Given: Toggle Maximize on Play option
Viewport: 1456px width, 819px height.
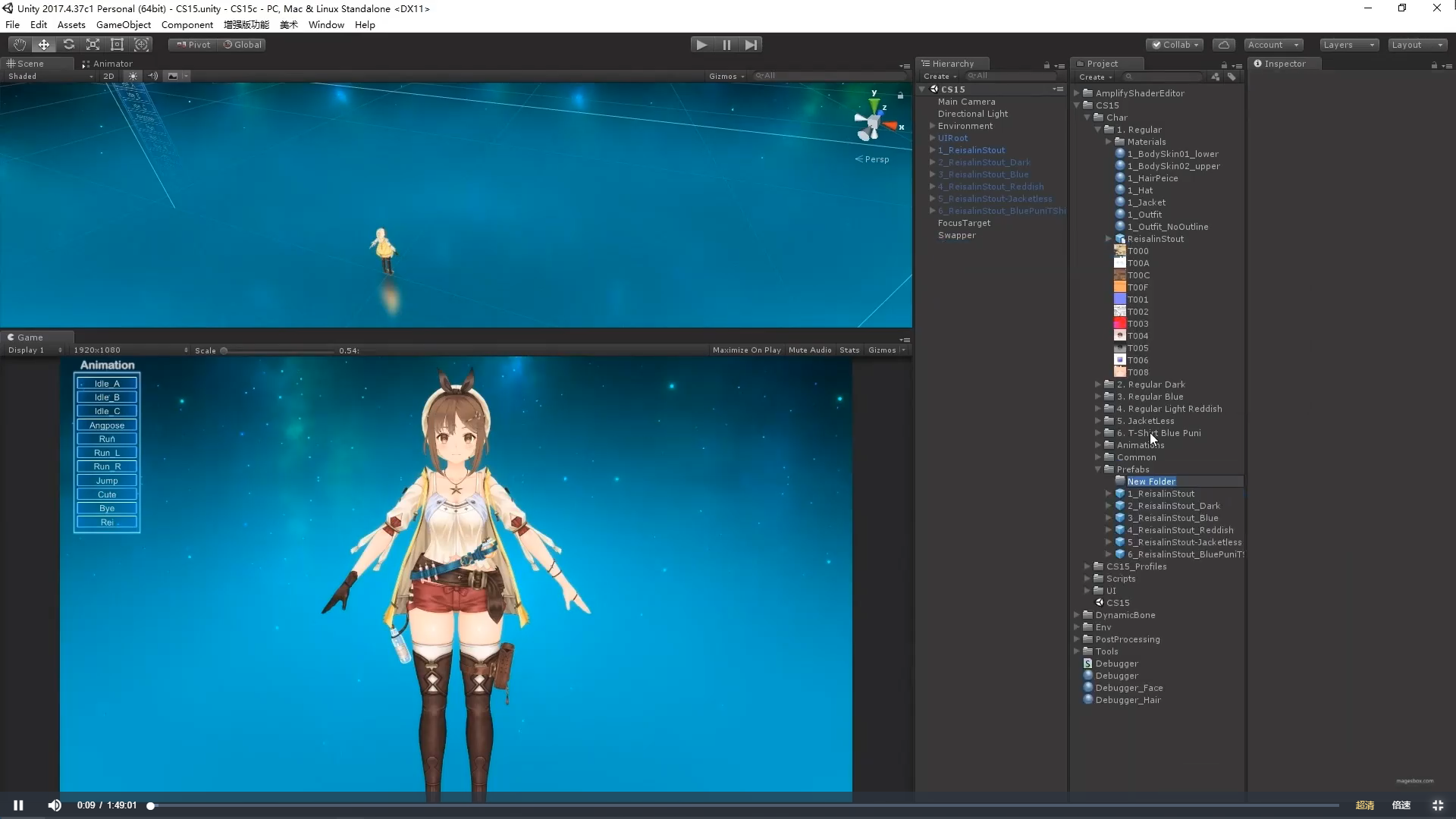Looking at the screenshot, I should click(x=747, y=349).
